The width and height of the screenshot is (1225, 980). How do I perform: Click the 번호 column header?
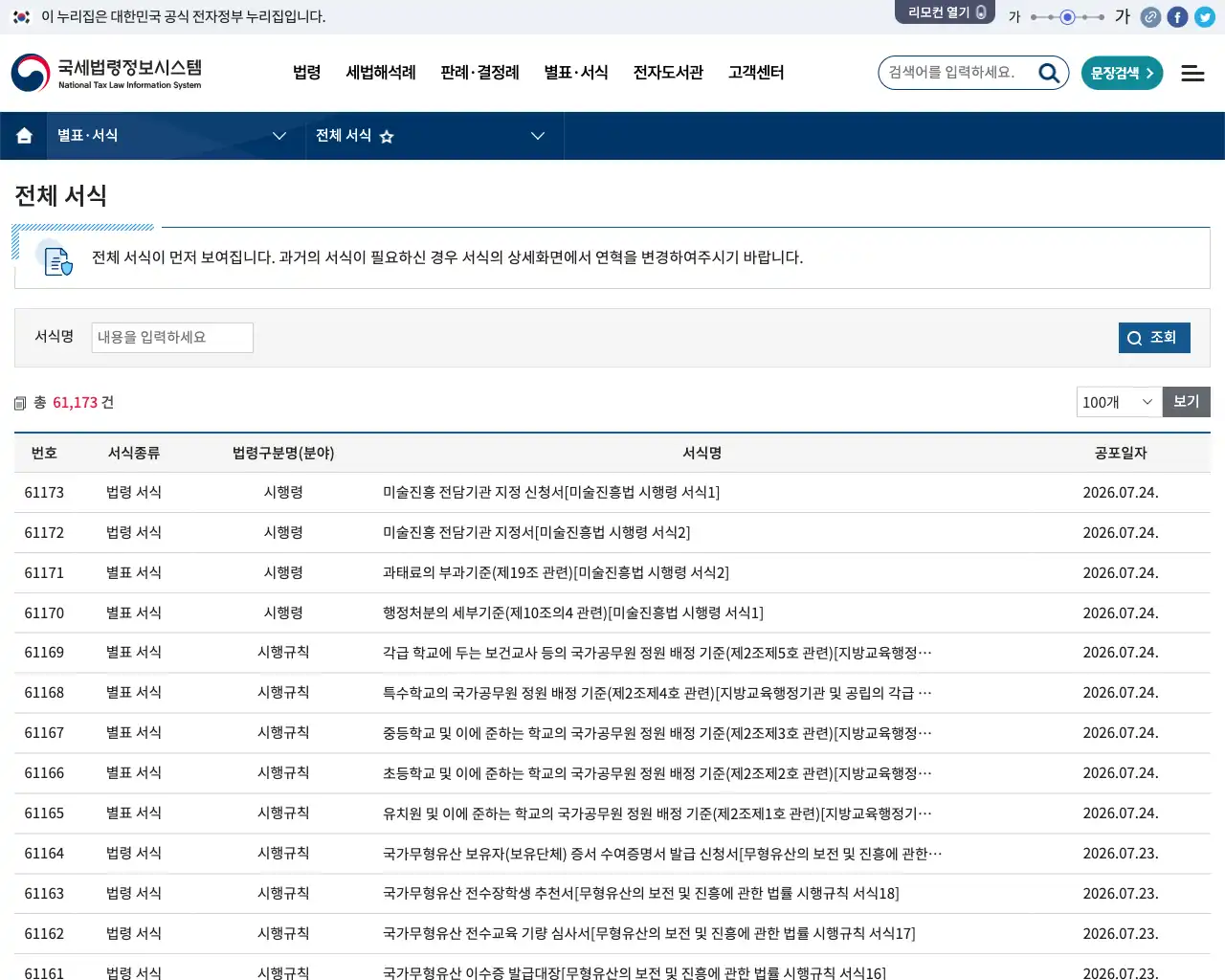tap(44, 454)
